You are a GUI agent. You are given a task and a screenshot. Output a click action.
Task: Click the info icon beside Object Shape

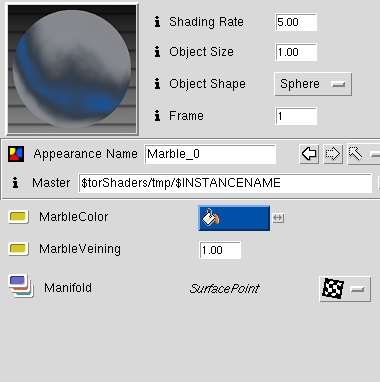157,84
